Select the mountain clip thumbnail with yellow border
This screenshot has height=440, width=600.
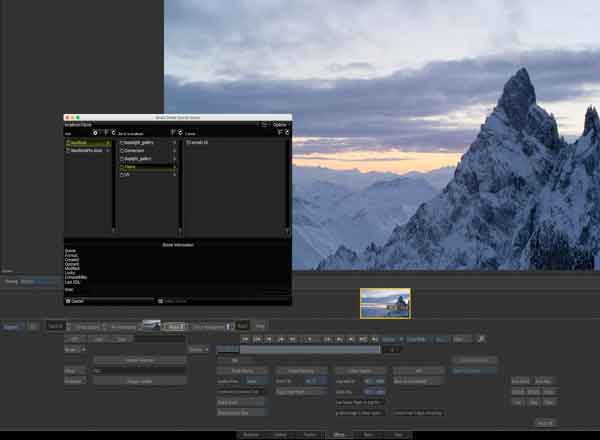point(385,303)
